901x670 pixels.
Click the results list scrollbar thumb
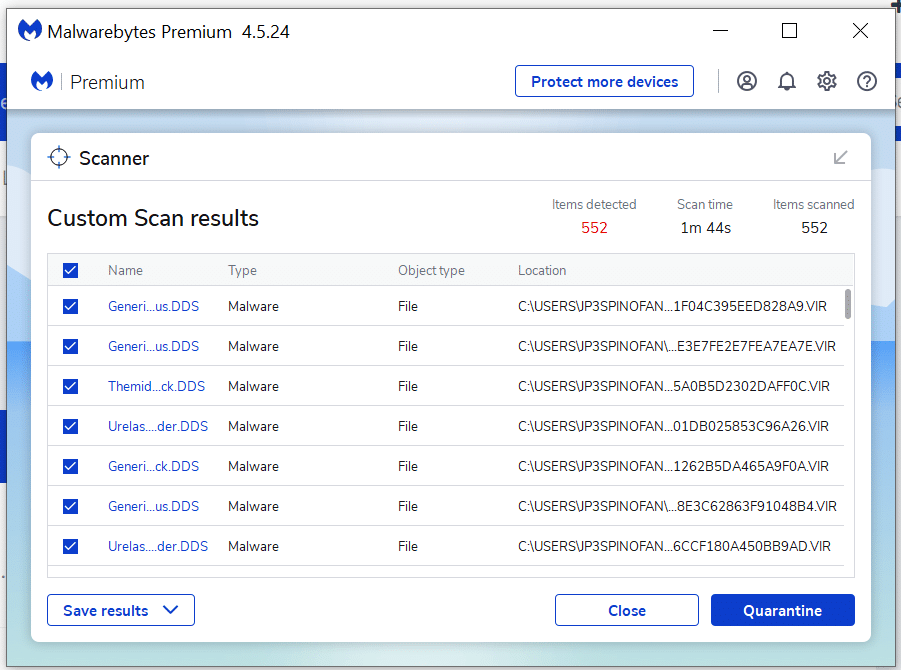pos(848,304)
